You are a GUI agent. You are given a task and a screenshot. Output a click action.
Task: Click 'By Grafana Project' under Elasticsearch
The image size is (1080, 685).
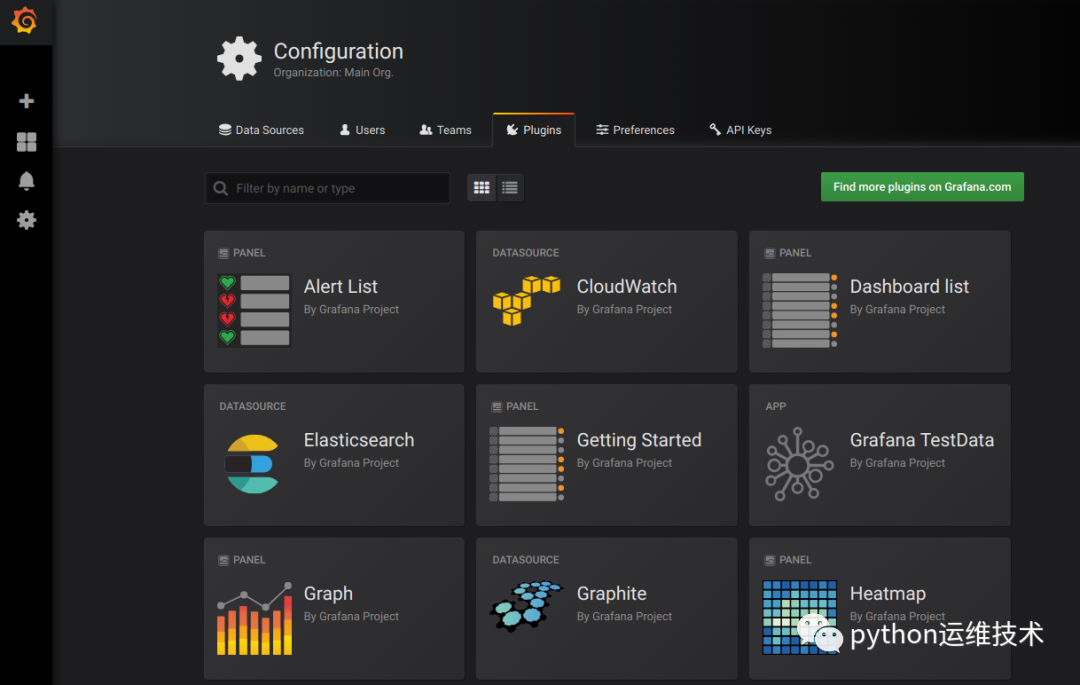coord(351,463)
